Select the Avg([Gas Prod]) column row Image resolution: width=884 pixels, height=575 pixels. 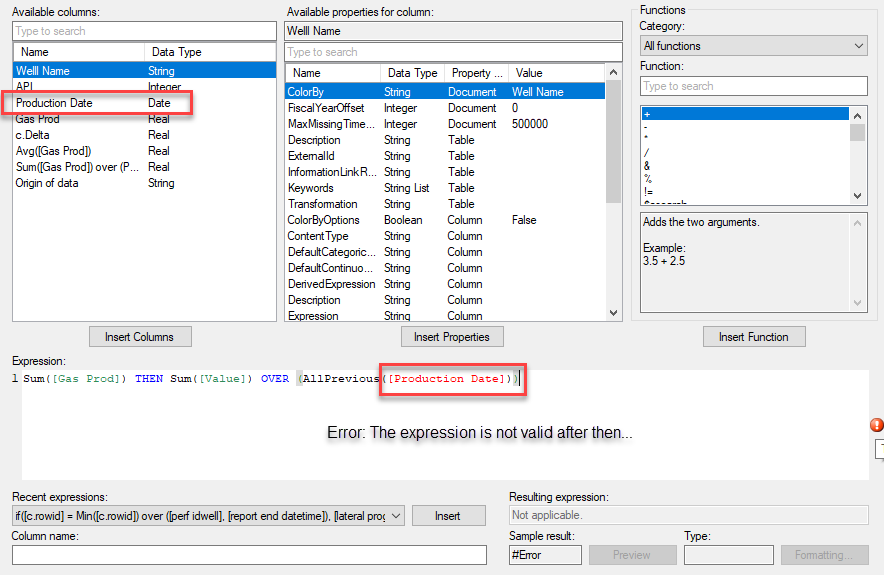(x=144, y=151)
